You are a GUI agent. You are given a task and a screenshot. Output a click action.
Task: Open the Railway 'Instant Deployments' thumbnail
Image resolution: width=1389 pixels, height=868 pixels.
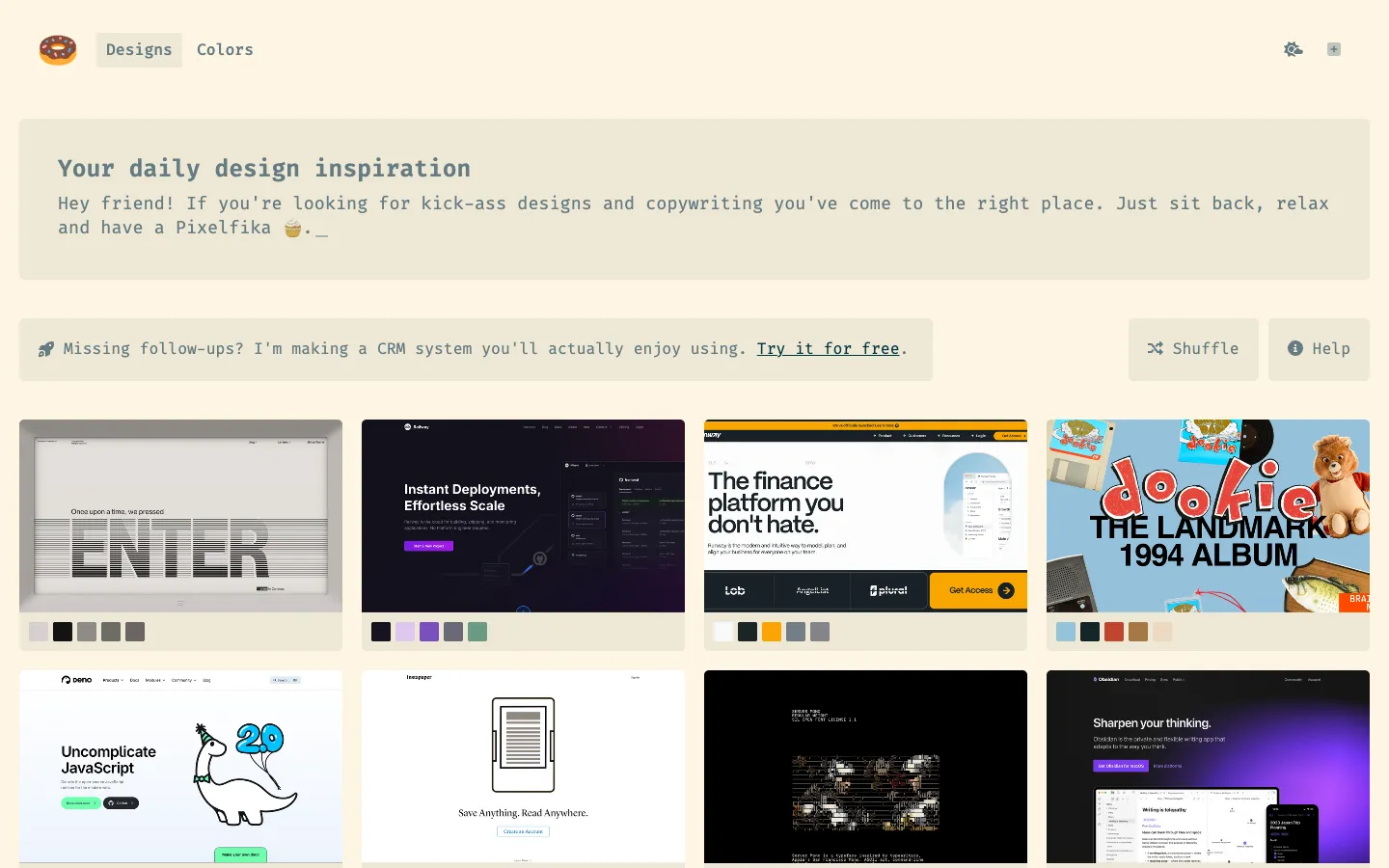523,516
